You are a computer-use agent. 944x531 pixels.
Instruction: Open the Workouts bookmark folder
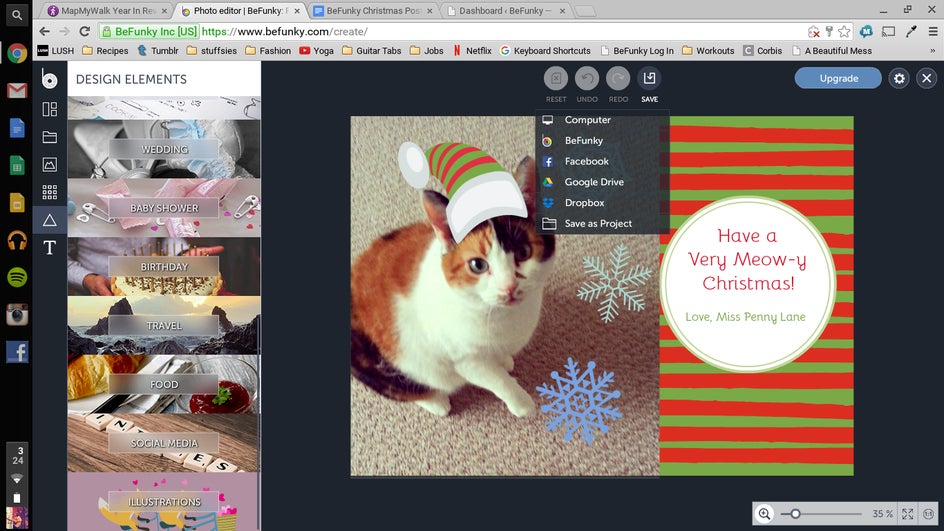(708, 51)
